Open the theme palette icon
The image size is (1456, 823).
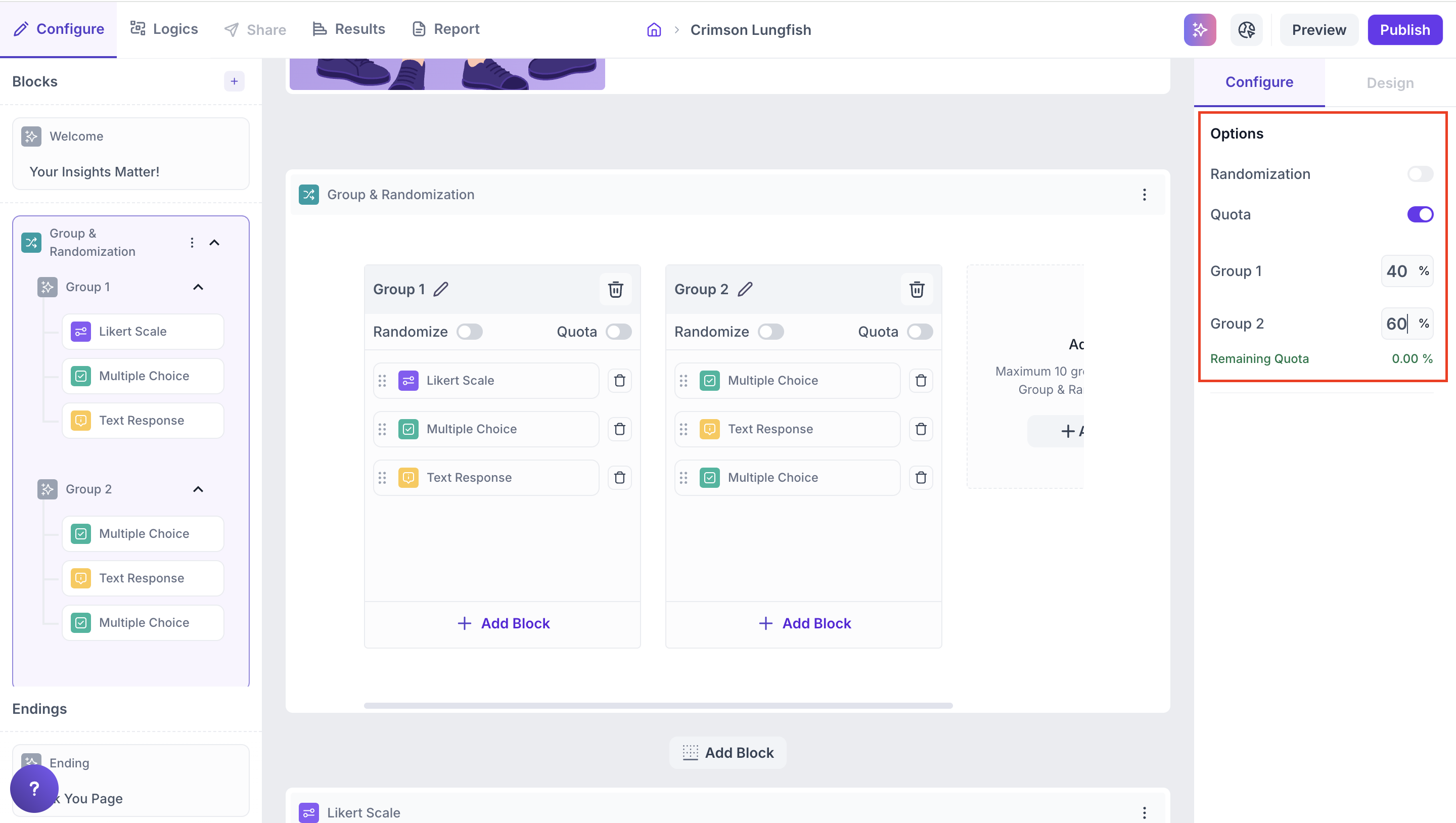click(1246, 29)
